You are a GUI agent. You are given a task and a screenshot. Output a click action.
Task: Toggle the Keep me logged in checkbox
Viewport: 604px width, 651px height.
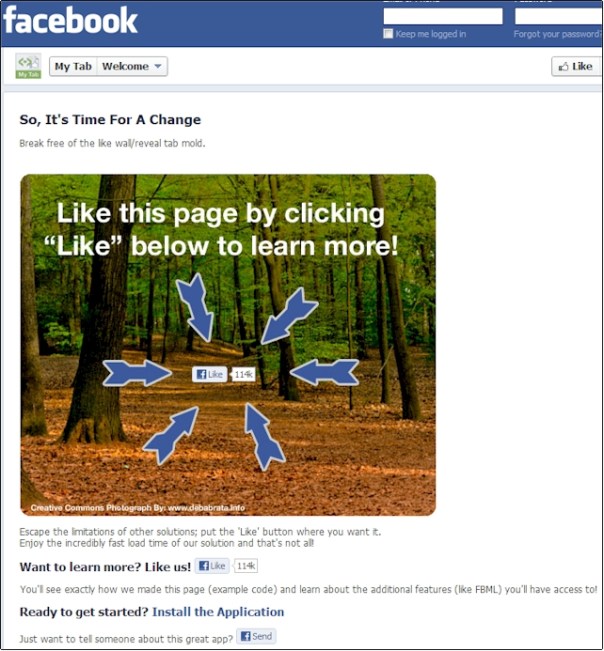[388, 34]
